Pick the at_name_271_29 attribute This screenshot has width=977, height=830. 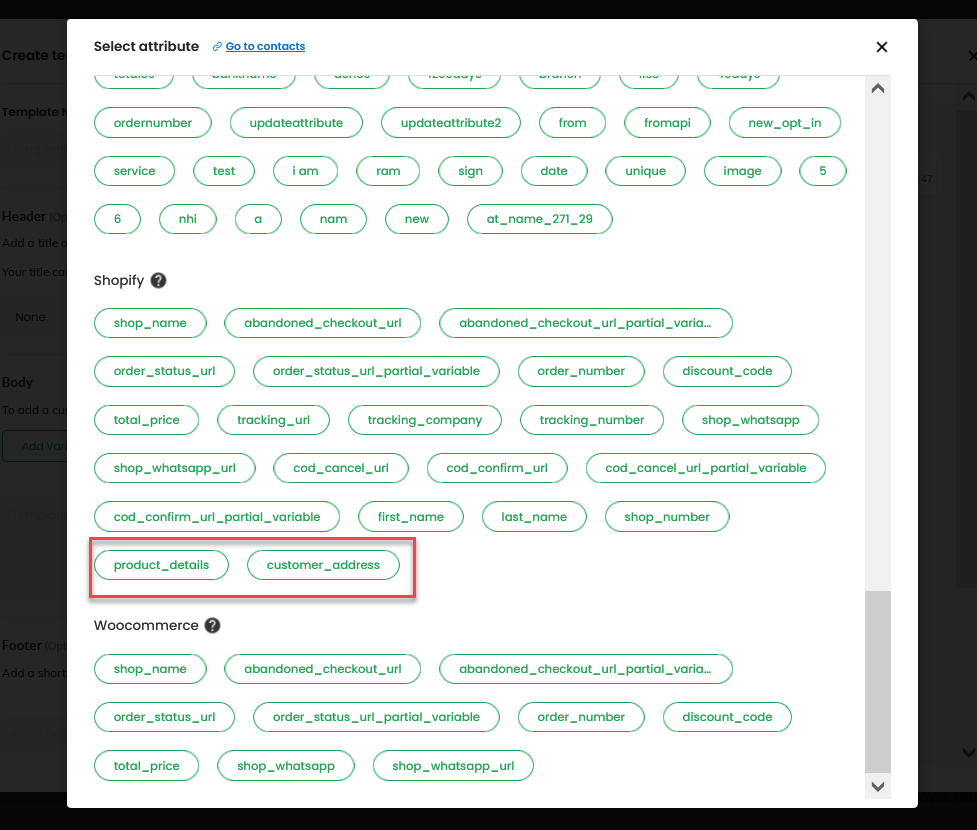coord(540,219)
